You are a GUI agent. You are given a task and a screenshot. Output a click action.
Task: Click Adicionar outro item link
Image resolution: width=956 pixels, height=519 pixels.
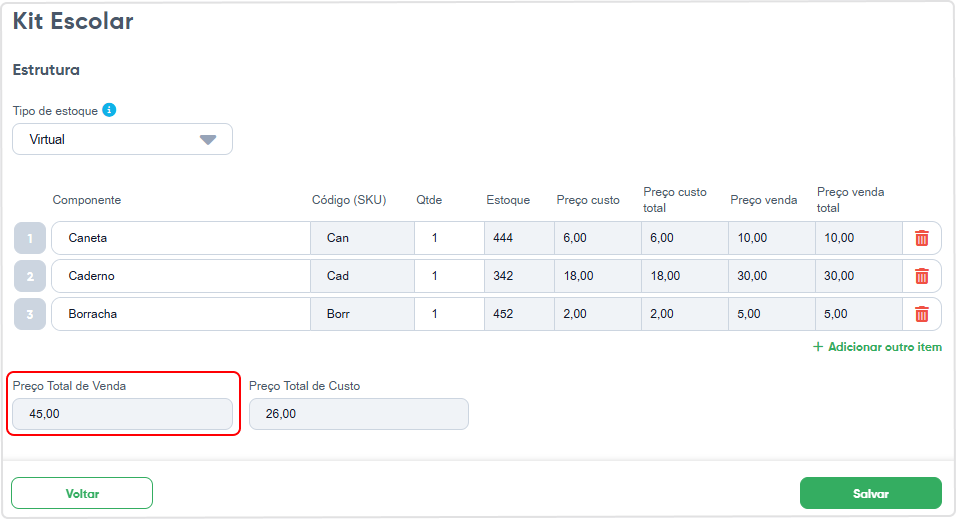point(877,346)
